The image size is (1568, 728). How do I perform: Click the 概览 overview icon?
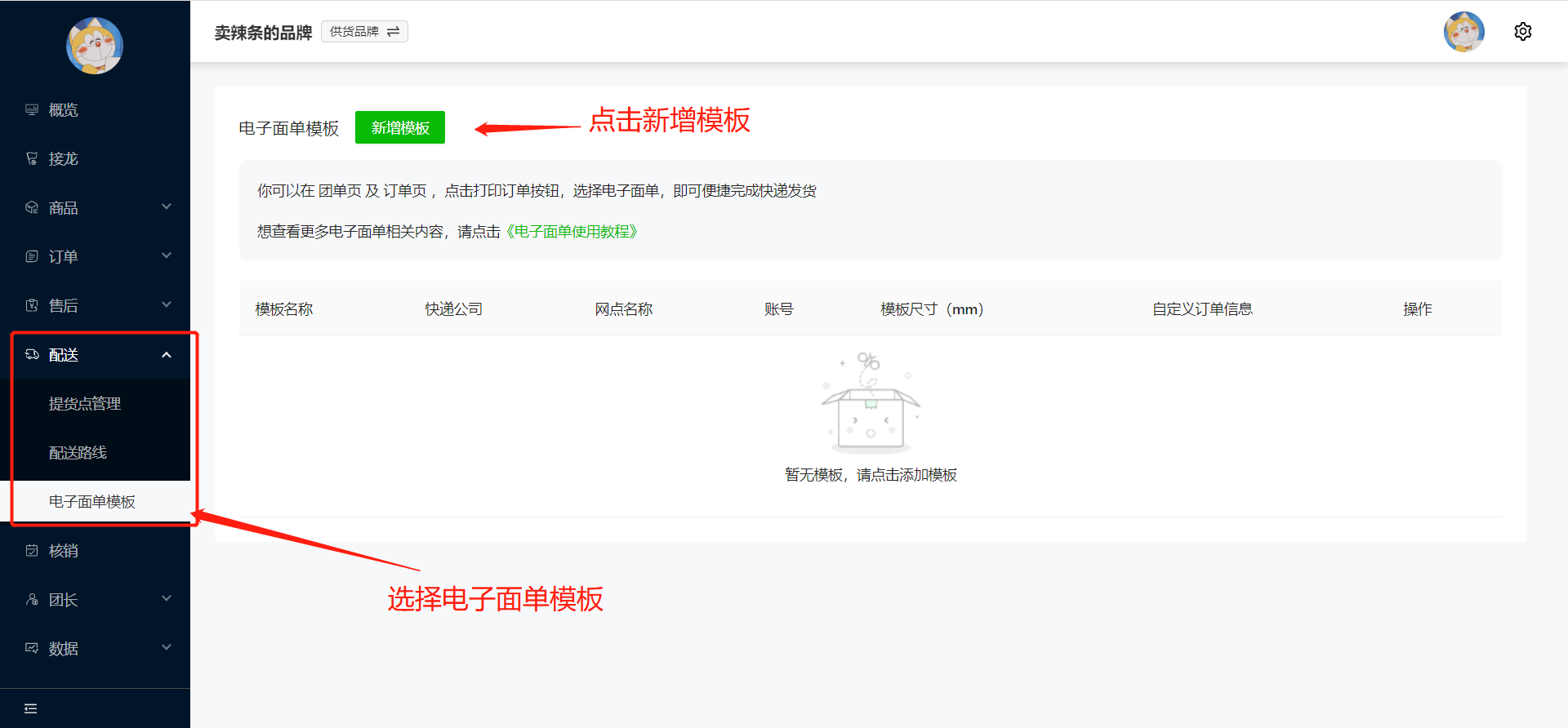(x=32, y=109)
